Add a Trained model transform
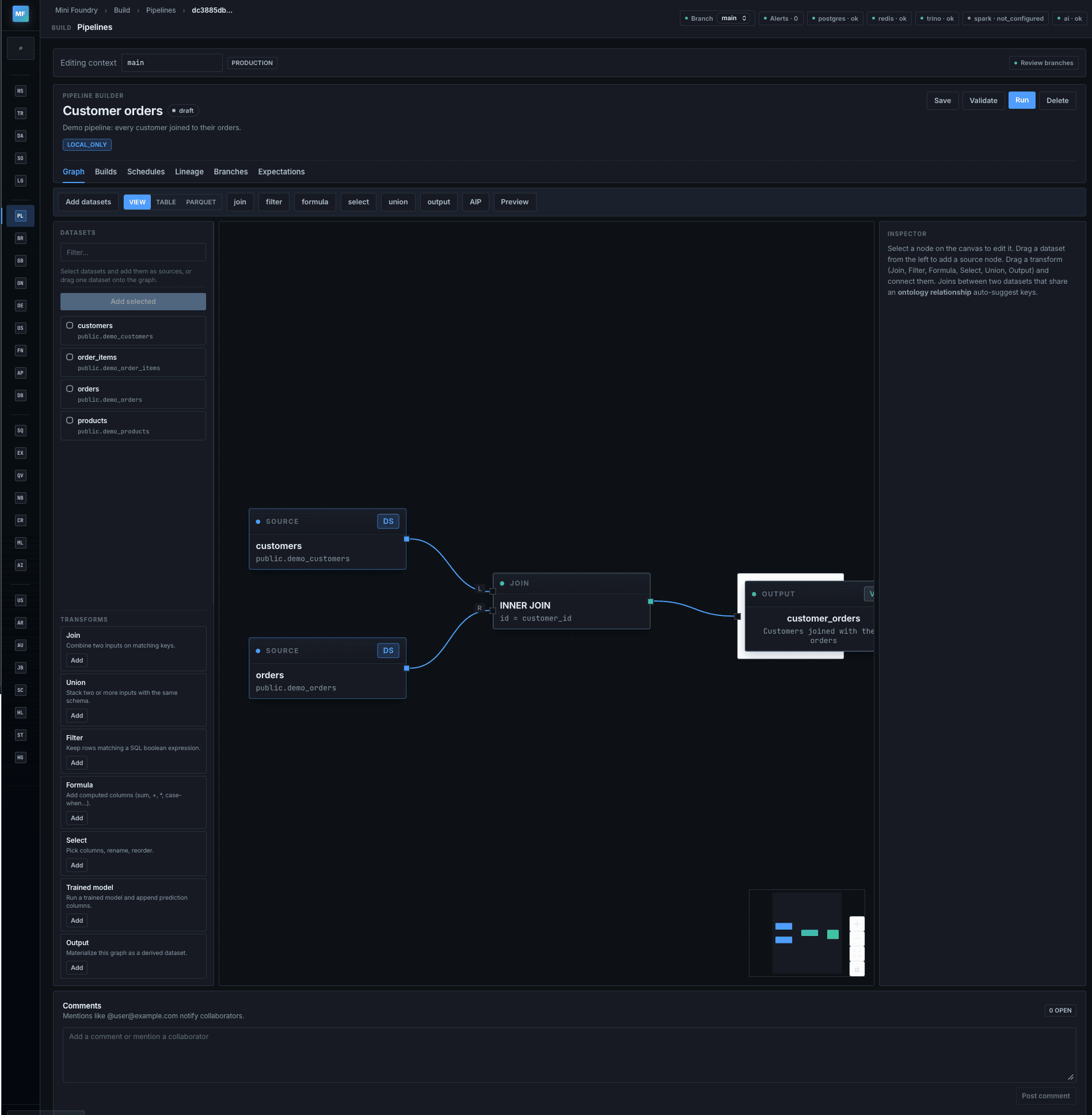 (x=77, y=920)
